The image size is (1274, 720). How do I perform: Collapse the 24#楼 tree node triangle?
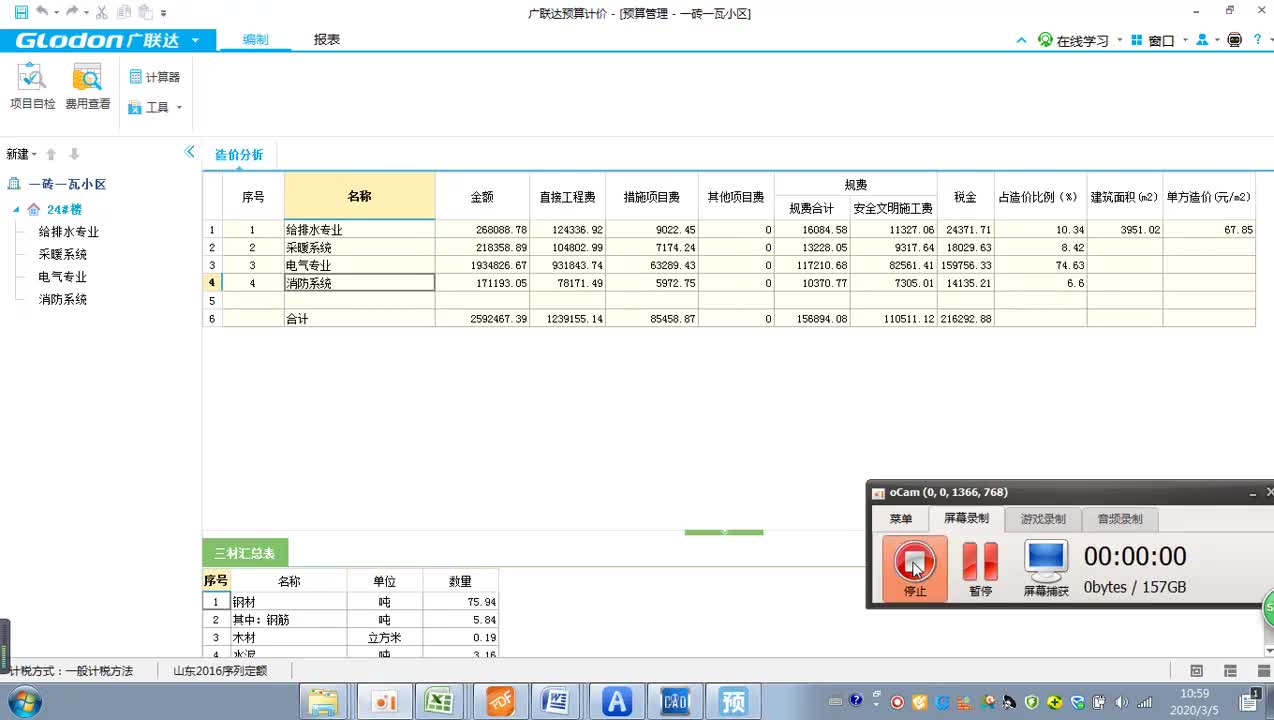[16, 209]
